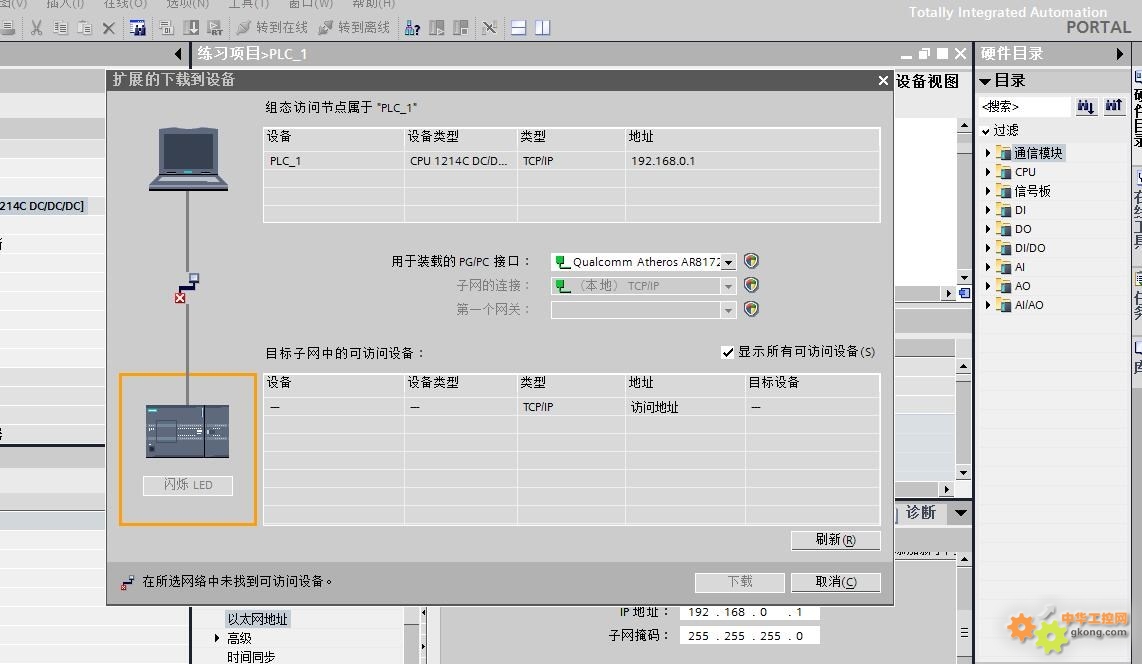The width and height of the screenshot is (1142, 664).
Task: Click the Delete X toolbar icon
Action: (109, 28)
